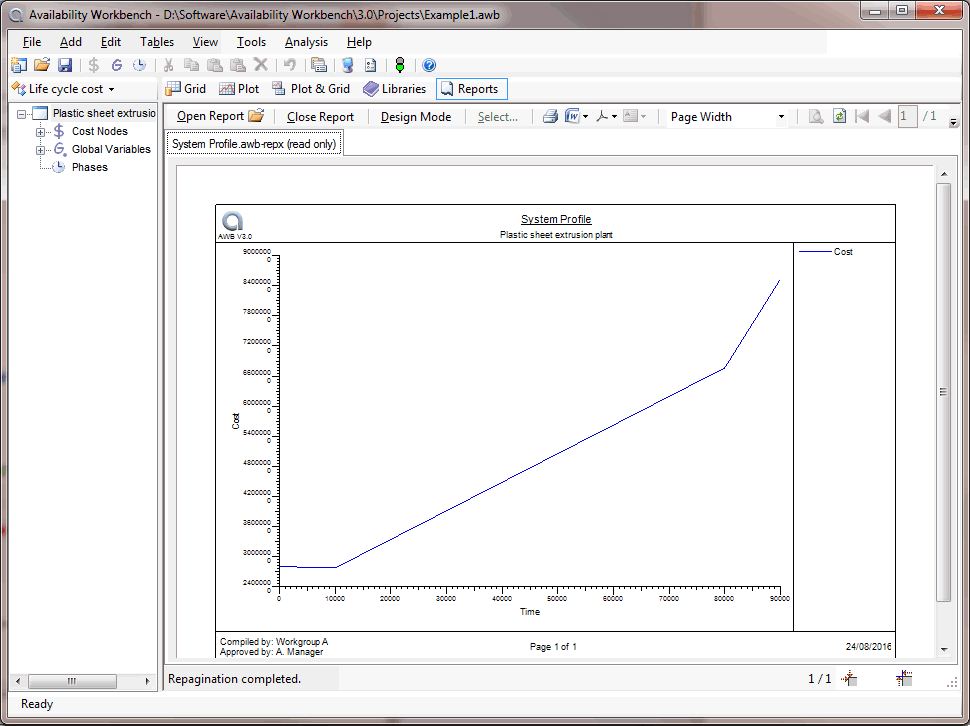Click the Close Report button
The width and height of the screenshot is (970, 726).
tap(320, 116)
